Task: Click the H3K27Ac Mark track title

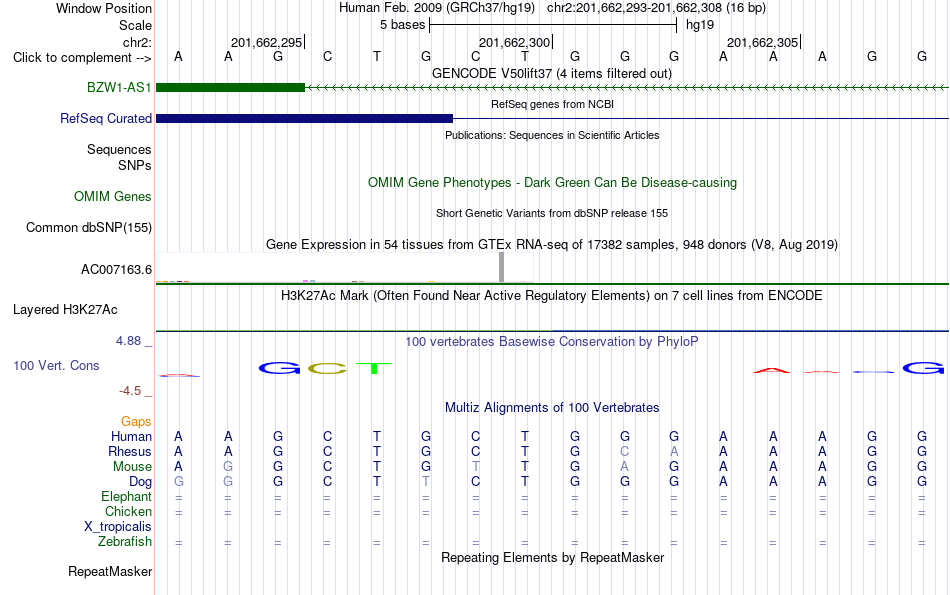Action: (551, 296)
